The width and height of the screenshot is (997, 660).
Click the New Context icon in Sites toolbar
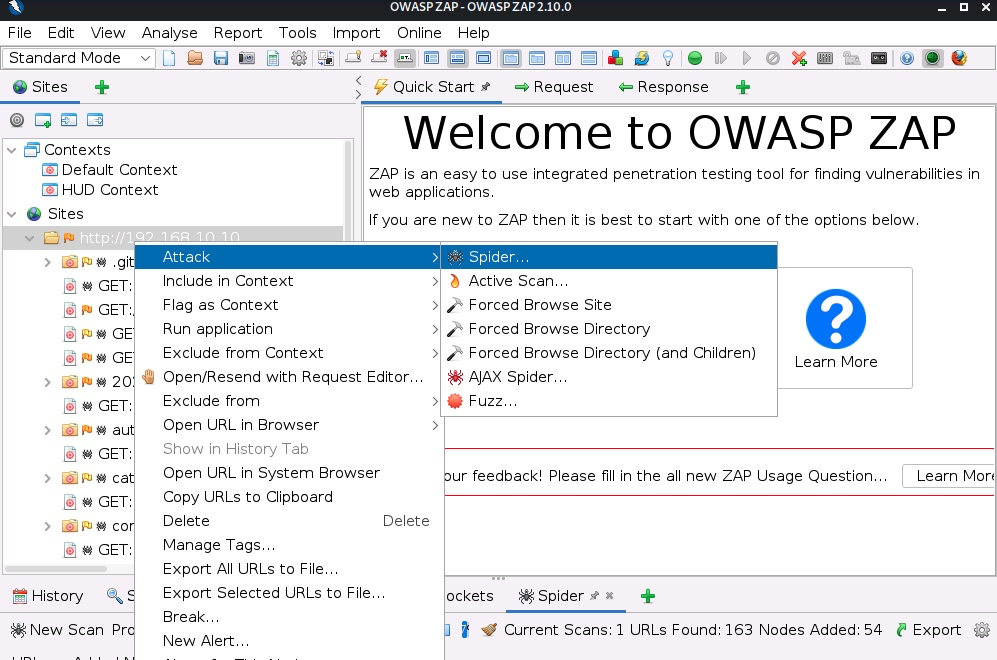click(43, 120)
